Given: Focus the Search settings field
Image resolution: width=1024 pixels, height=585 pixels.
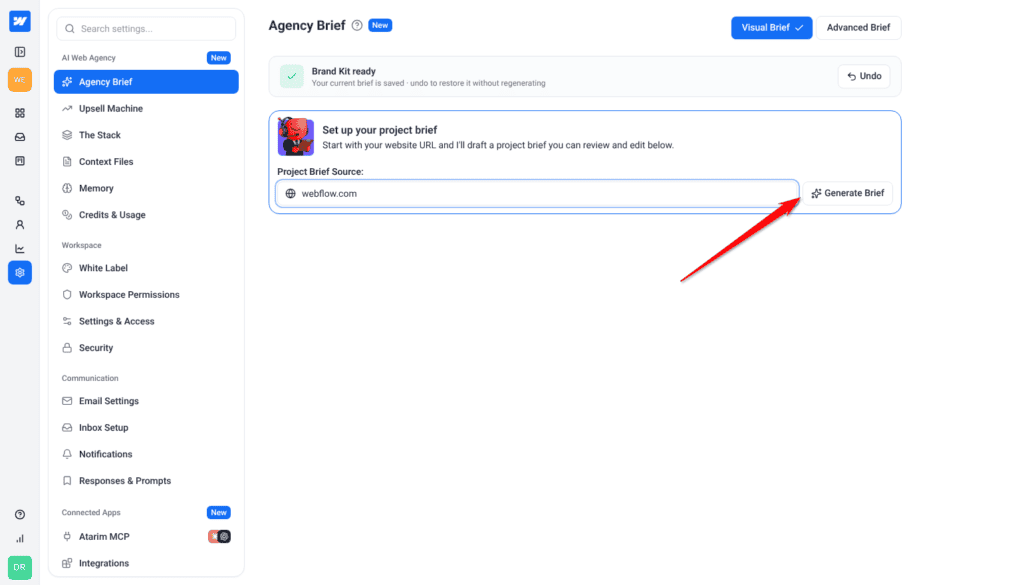Looking at the screenshot, I should (x=146, y=29).
